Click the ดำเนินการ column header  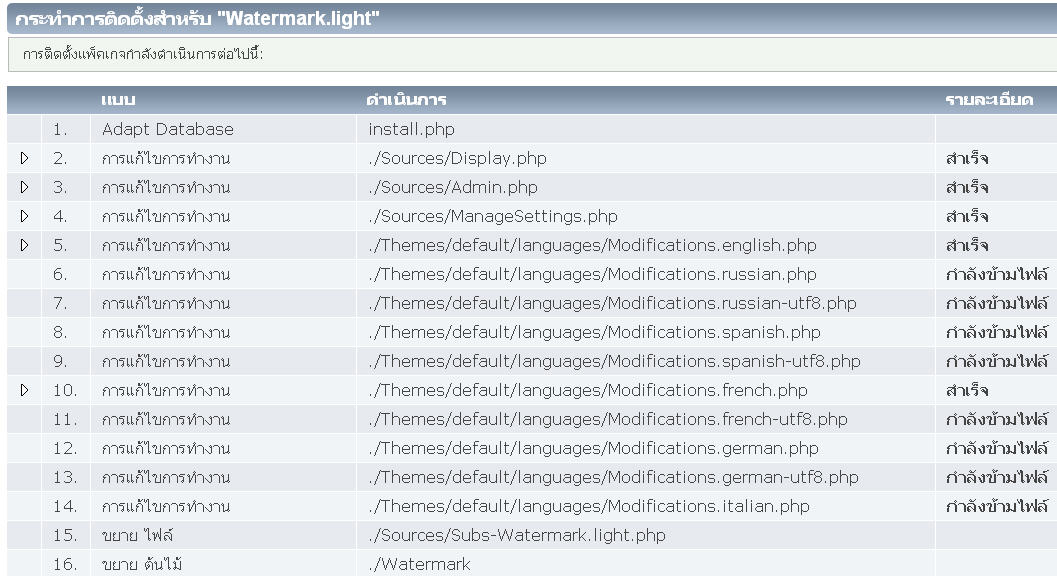pyautogui.click(x=406, y=100)
